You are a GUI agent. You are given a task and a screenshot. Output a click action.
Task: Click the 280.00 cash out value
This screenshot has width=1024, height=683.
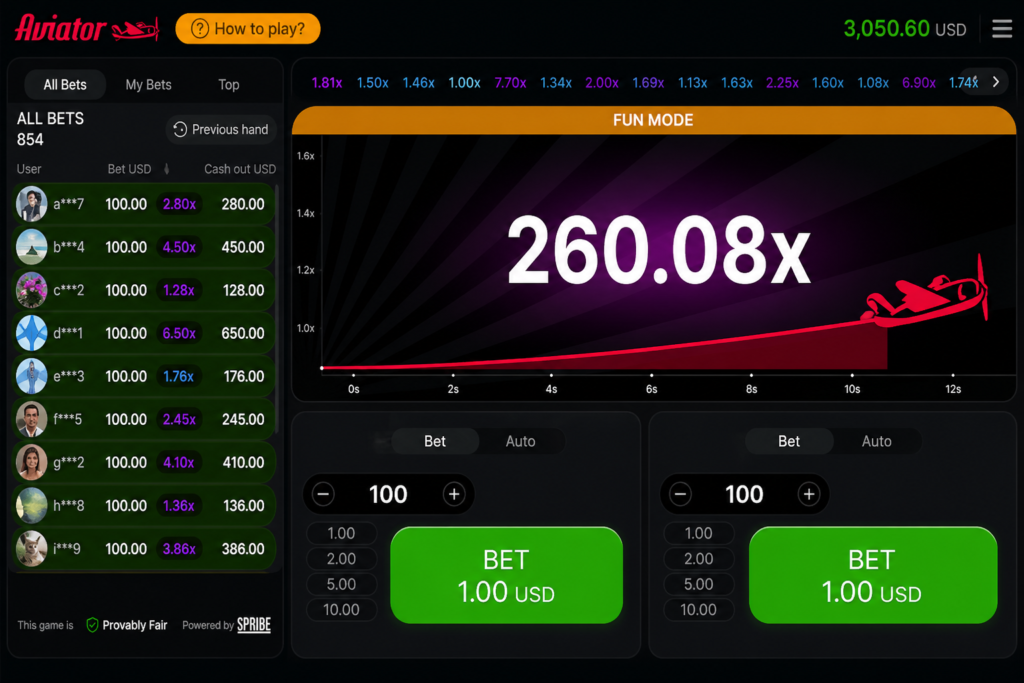click(243, 204)
